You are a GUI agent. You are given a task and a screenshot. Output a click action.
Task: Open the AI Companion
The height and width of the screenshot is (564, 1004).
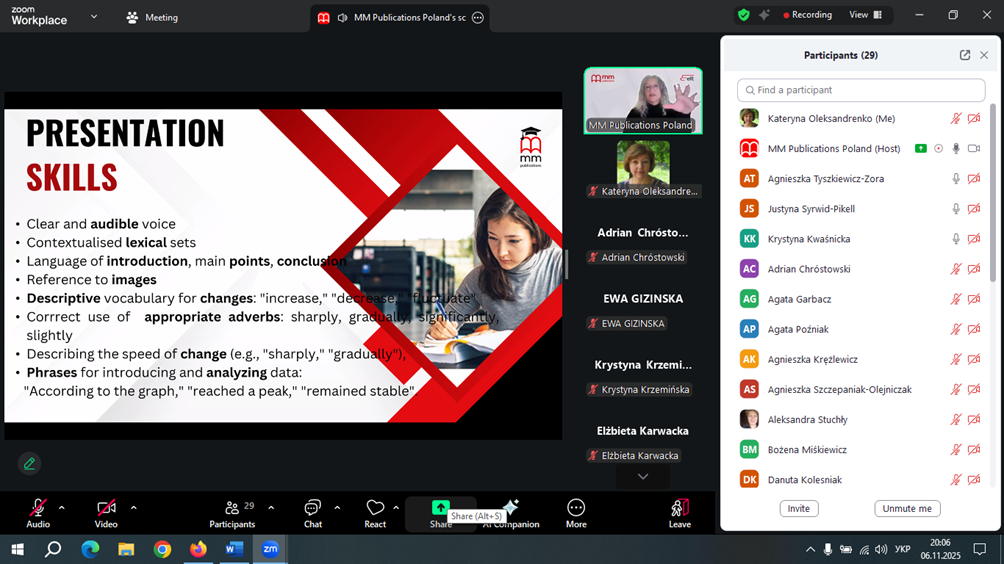[x=511, y=512]
